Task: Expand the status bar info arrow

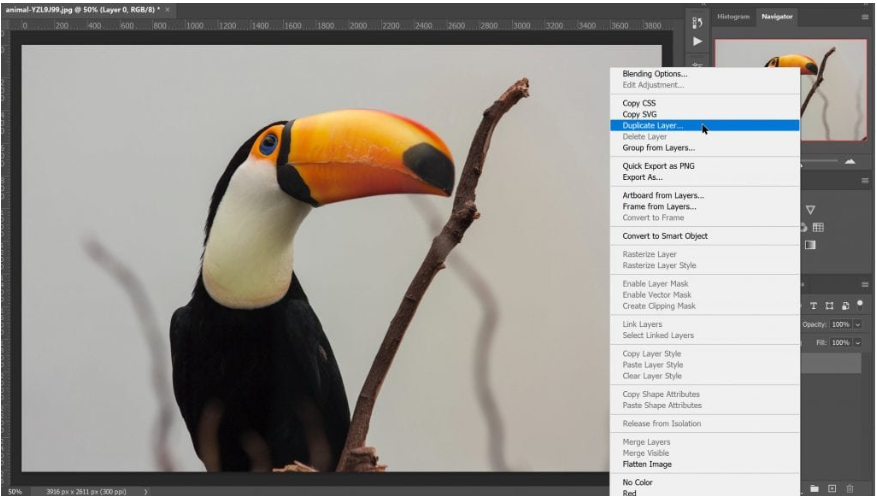Action: point(146,492)
